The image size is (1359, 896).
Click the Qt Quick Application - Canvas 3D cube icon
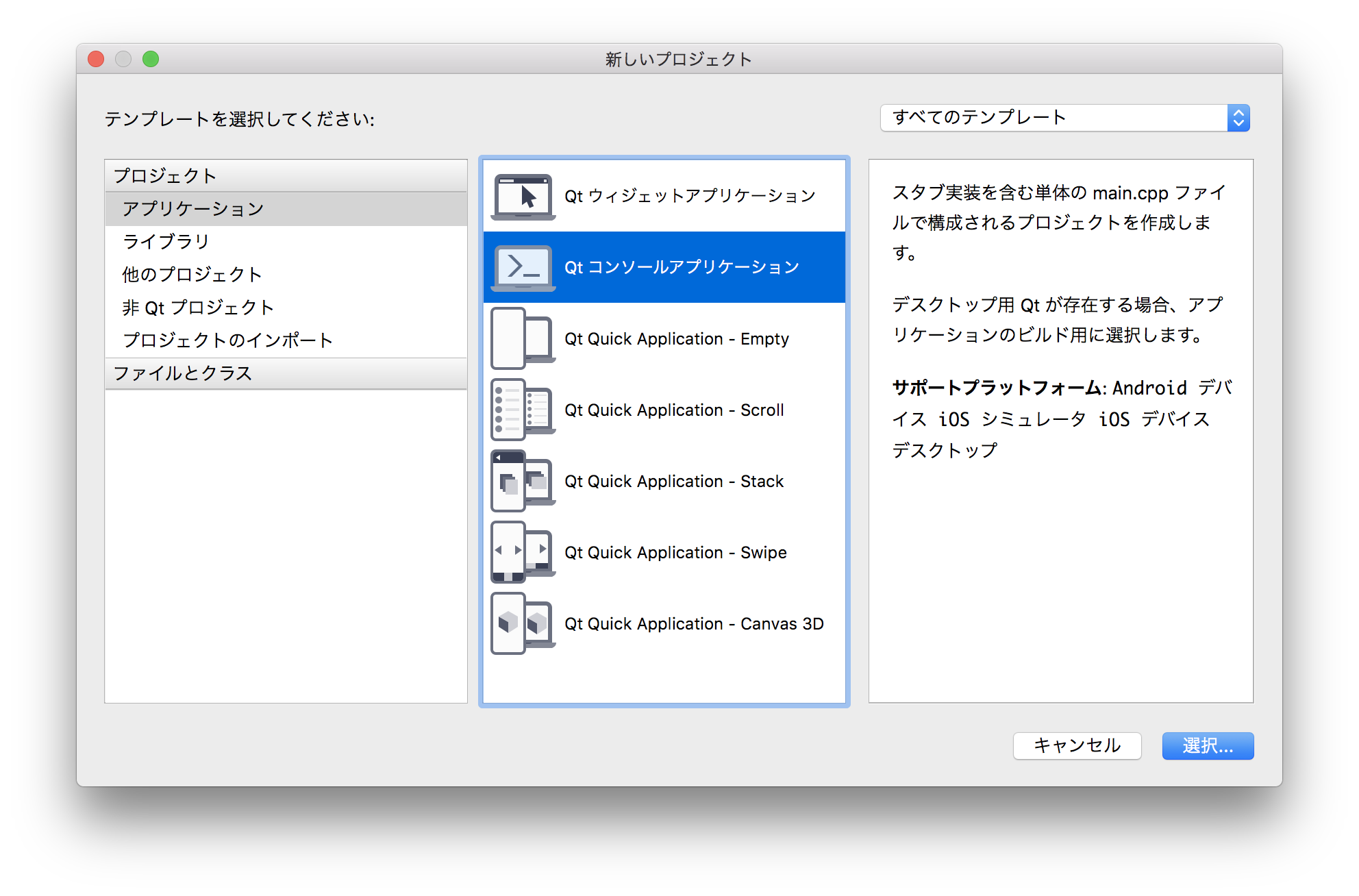523,623
